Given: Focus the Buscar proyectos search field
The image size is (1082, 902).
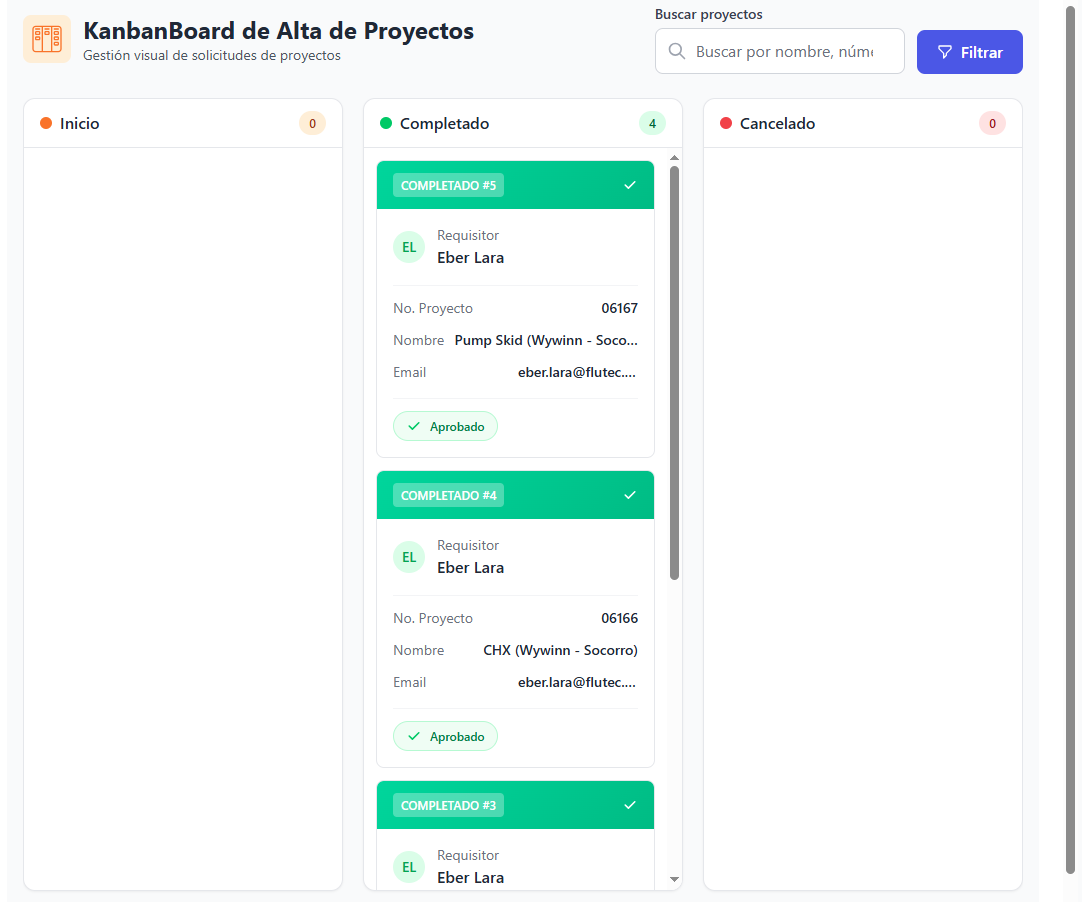Looking at the screenshot, I should (784, 51).
